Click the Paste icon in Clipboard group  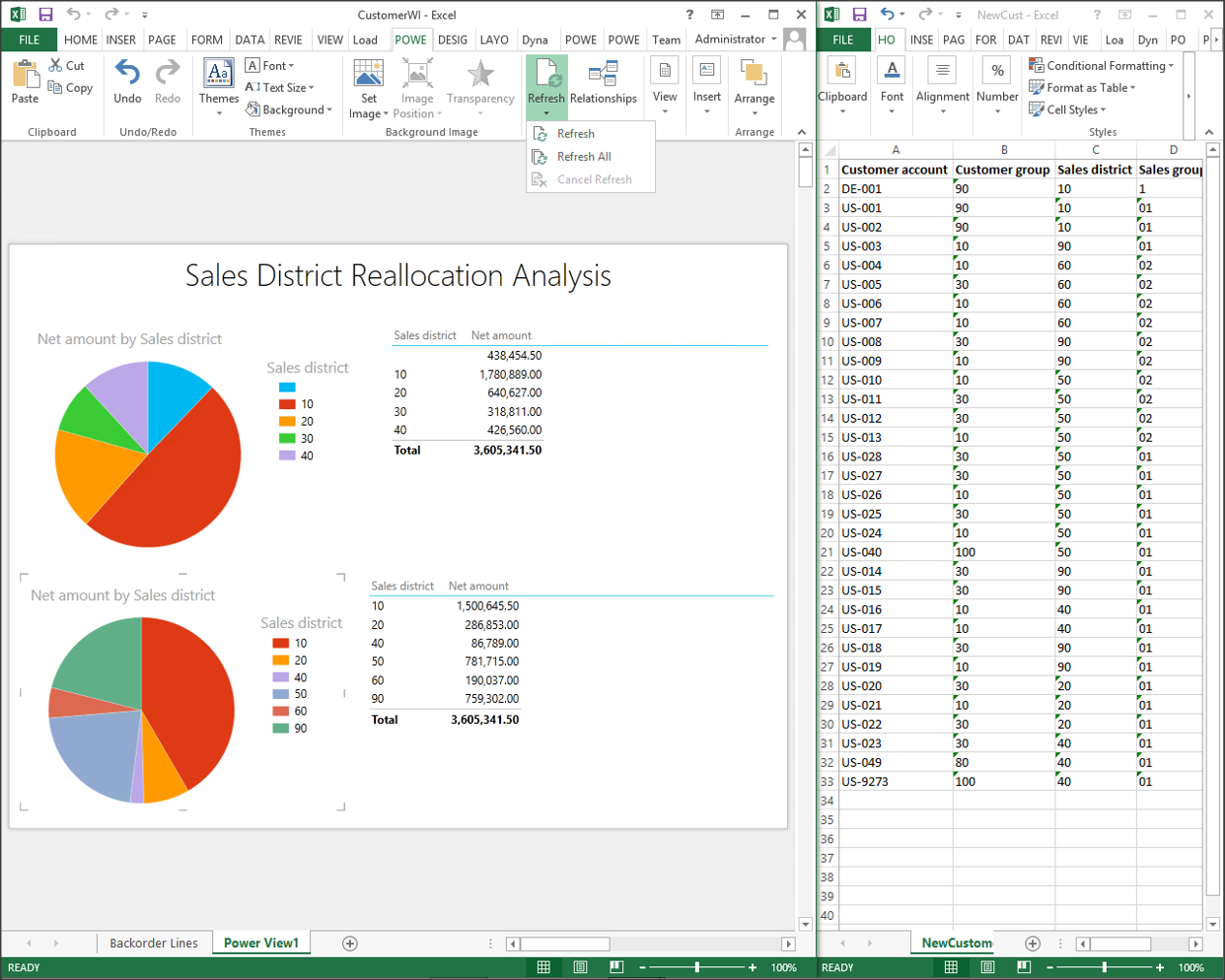pyautogui.click(x=25, y=75)
